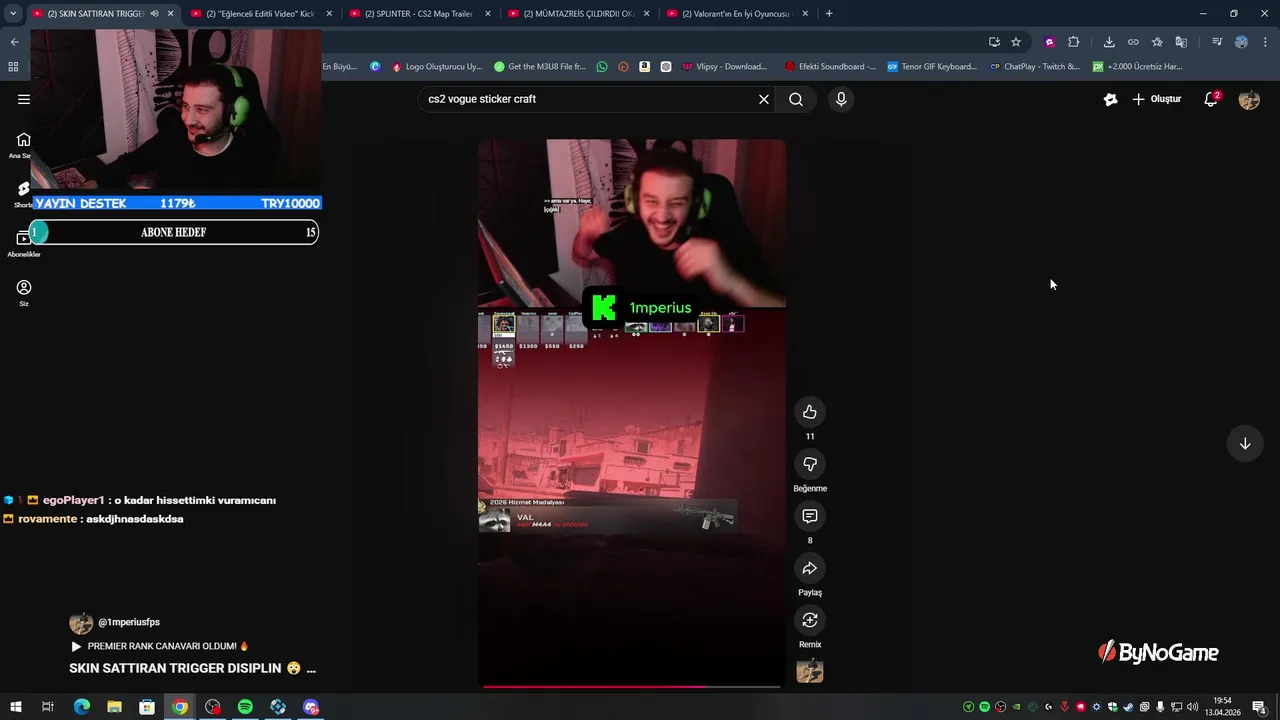Open the tab search dropdown arrow
This screenshot has width=1280, height=720.
pos(13,14)
